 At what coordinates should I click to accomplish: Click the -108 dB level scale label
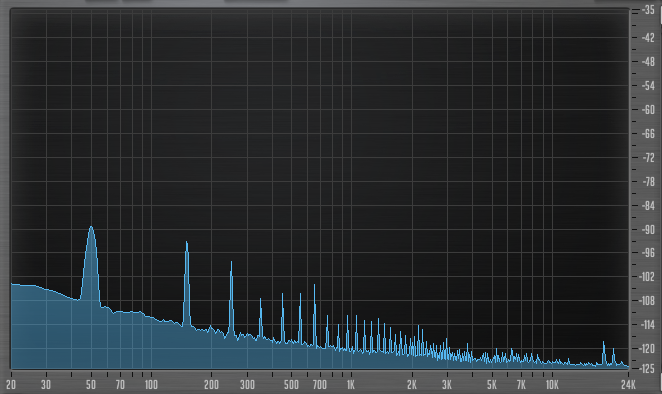(648, 301)
